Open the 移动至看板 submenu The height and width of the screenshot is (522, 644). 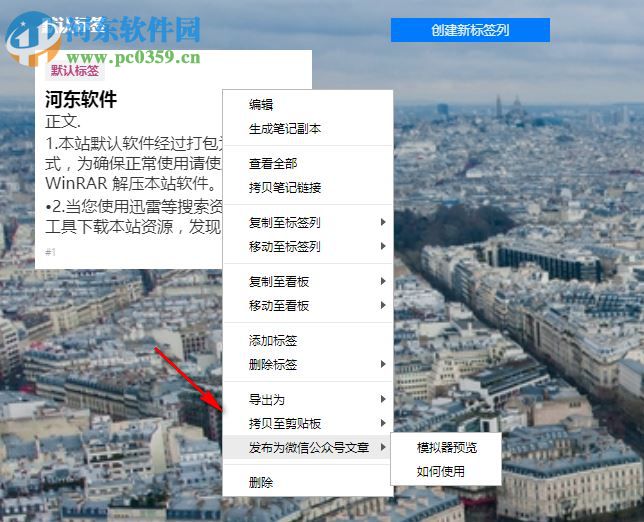click(x=308, y=305)
